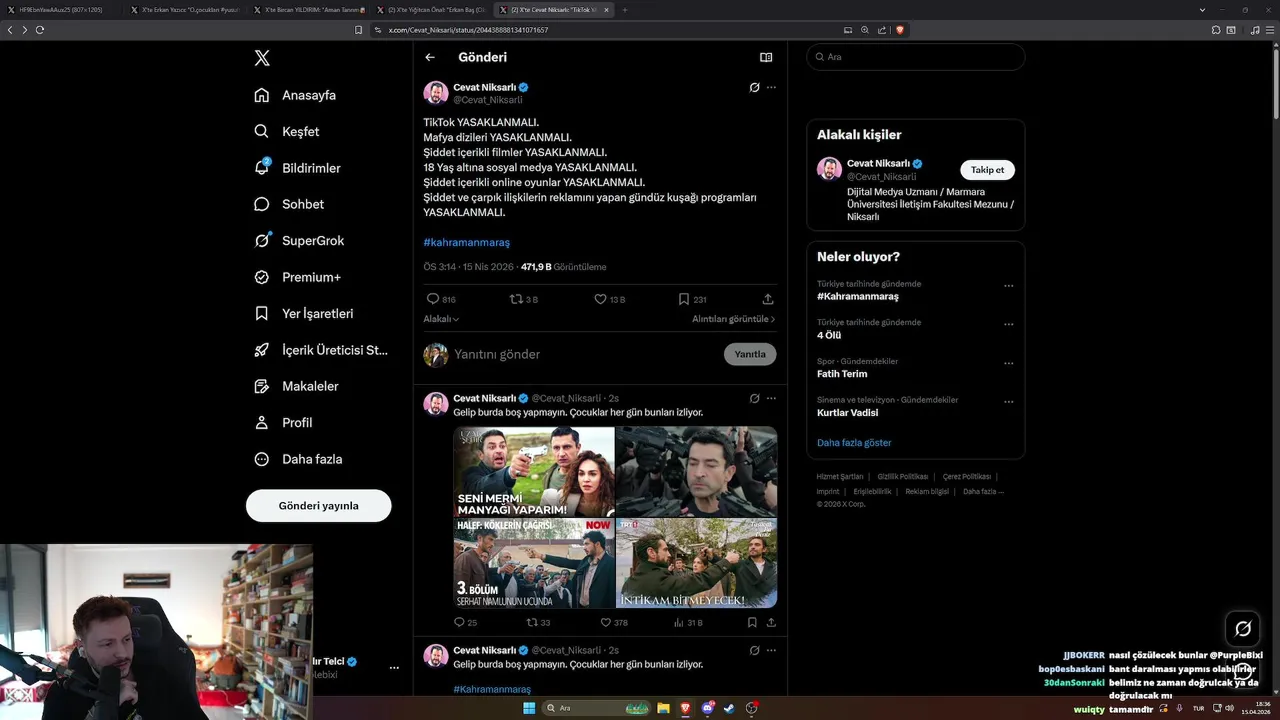
Task: Open top-right image of man with cameras
Action: point(697,472)
